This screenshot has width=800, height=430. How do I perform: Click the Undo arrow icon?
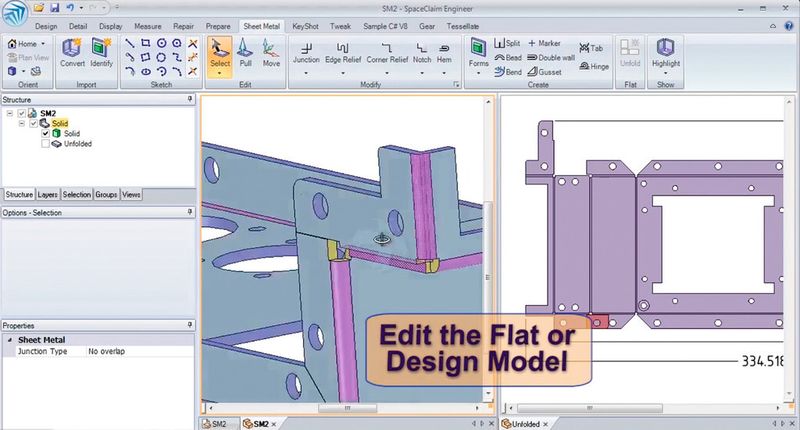[70, 8]
